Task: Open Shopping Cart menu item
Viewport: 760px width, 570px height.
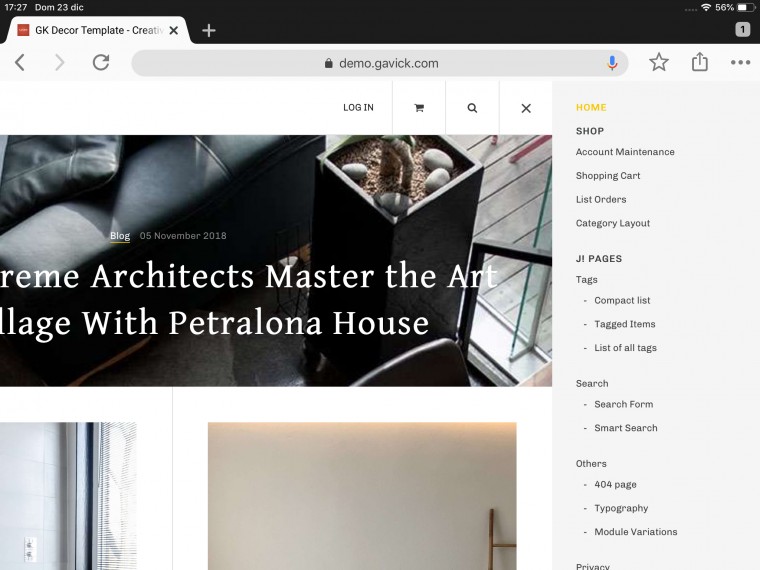Action: point(608,176)
